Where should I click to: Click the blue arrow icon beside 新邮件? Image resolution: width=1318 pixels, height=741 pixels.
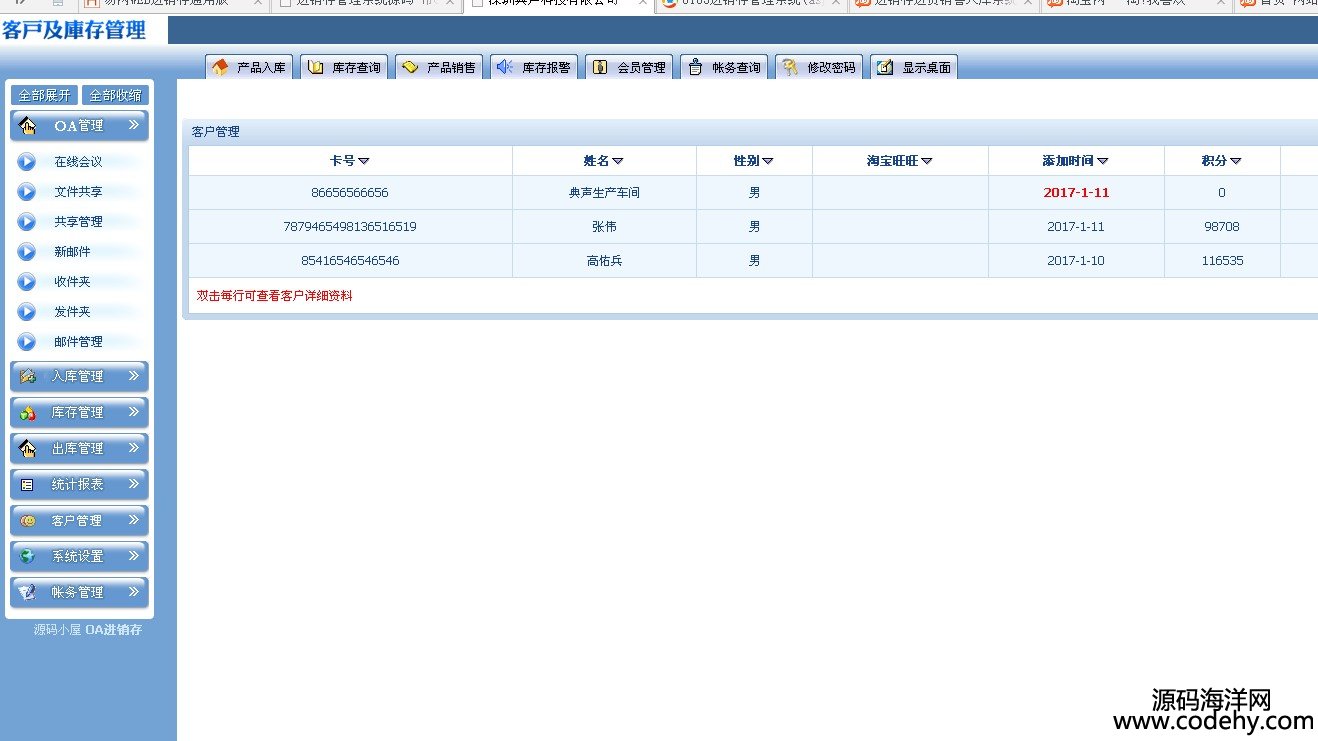pos(27,252)
